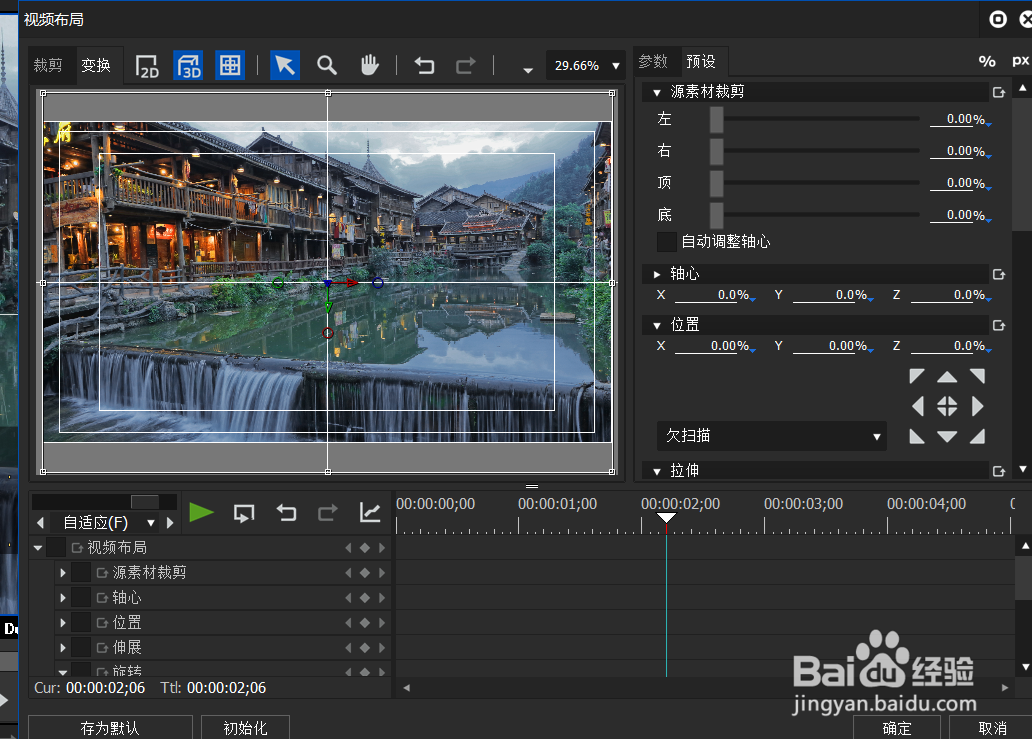Viewport: 1032px width, 739px height.
Task: Go to next keyframe on 位置 row
Action: click(382, 623)
